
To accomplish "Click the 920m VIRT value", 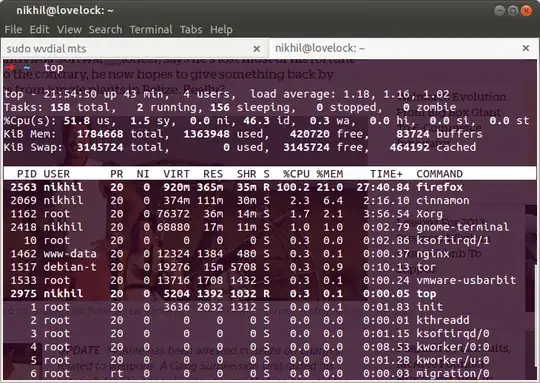I will pyautogui.click(x=176, y=187).
